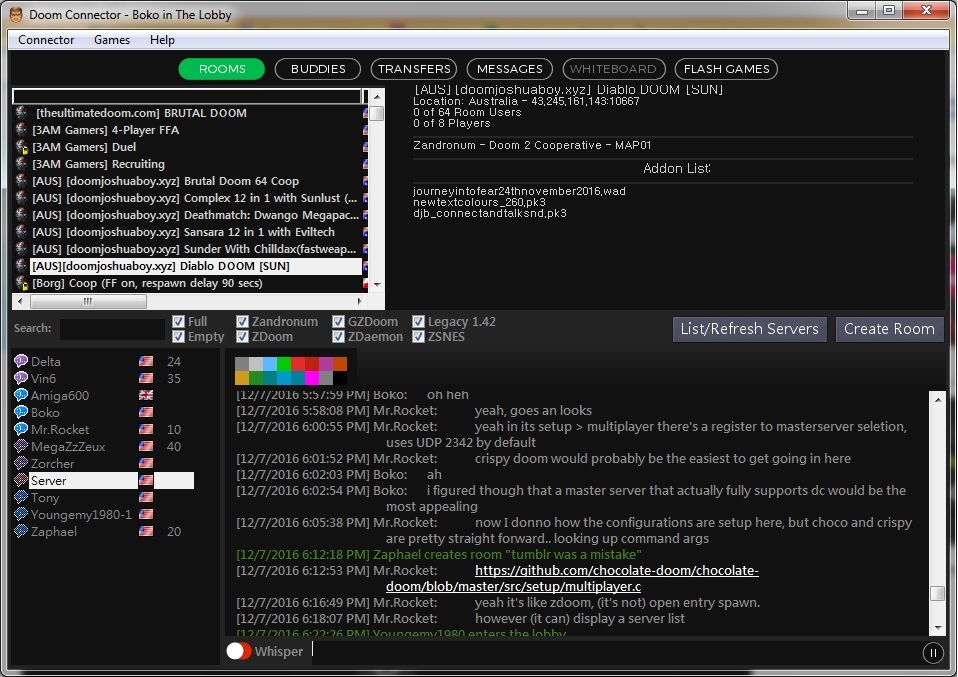
Task: Click the user icon beside Delta
Action: (x=21, y=361)
